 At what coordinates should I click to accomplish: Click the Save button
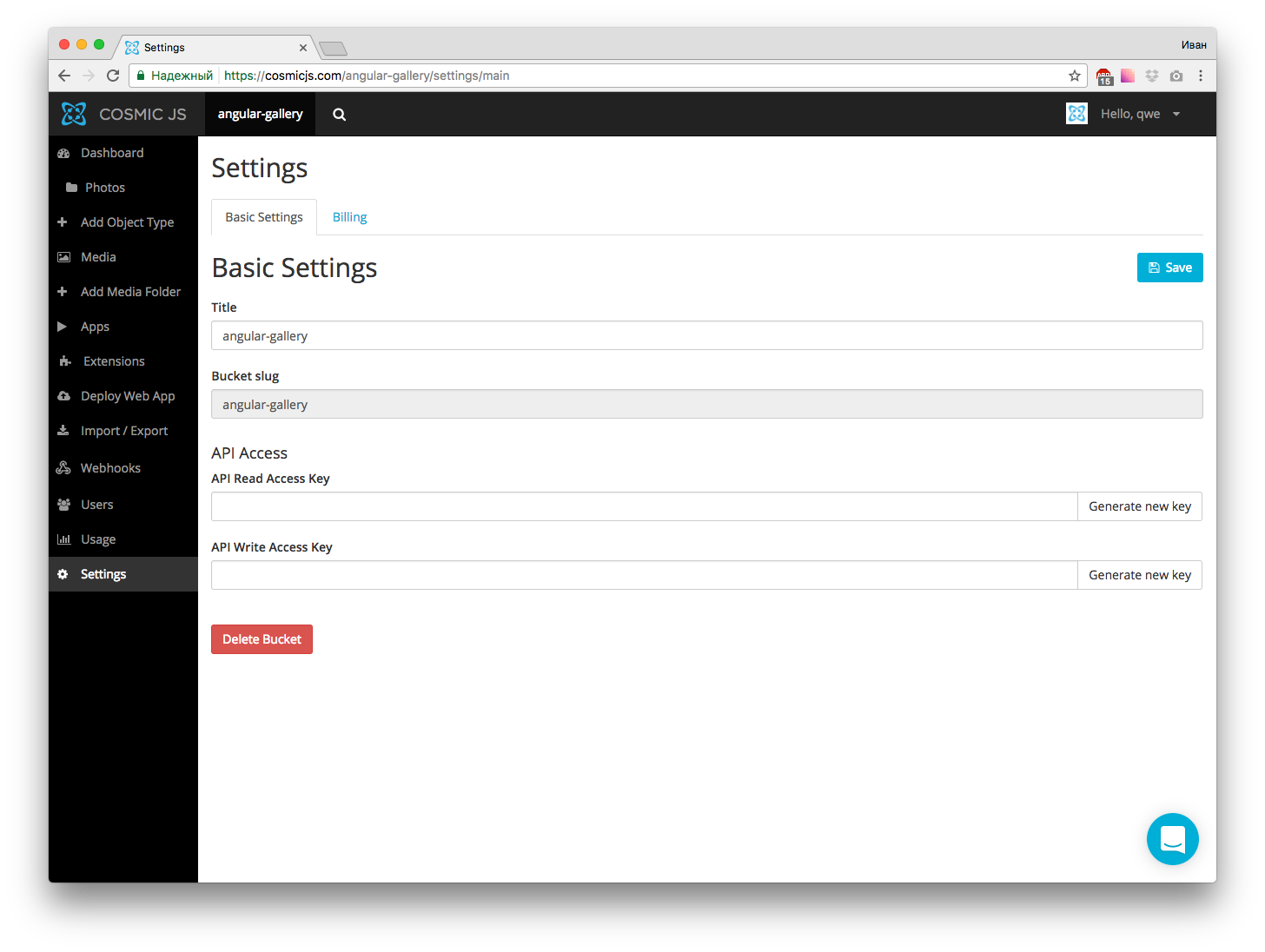point(1169,268)
